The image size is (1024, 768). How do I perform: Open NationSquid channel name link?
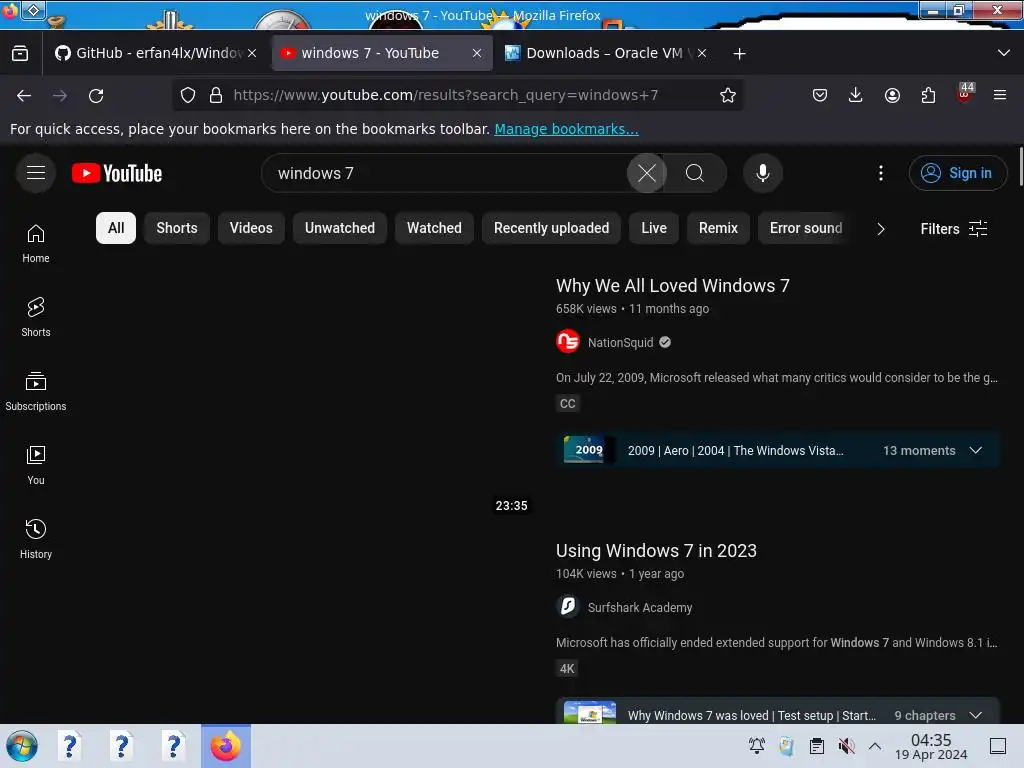(x=620, y=342)
